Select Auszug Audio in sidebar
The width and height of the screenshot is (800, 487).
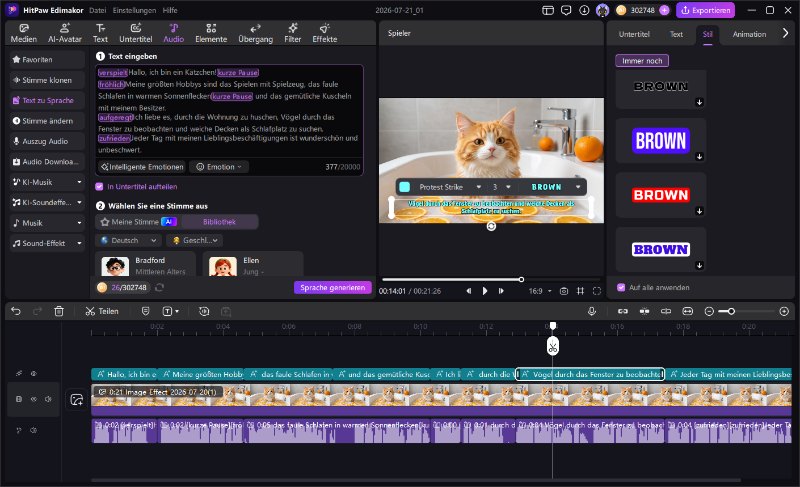47,141
